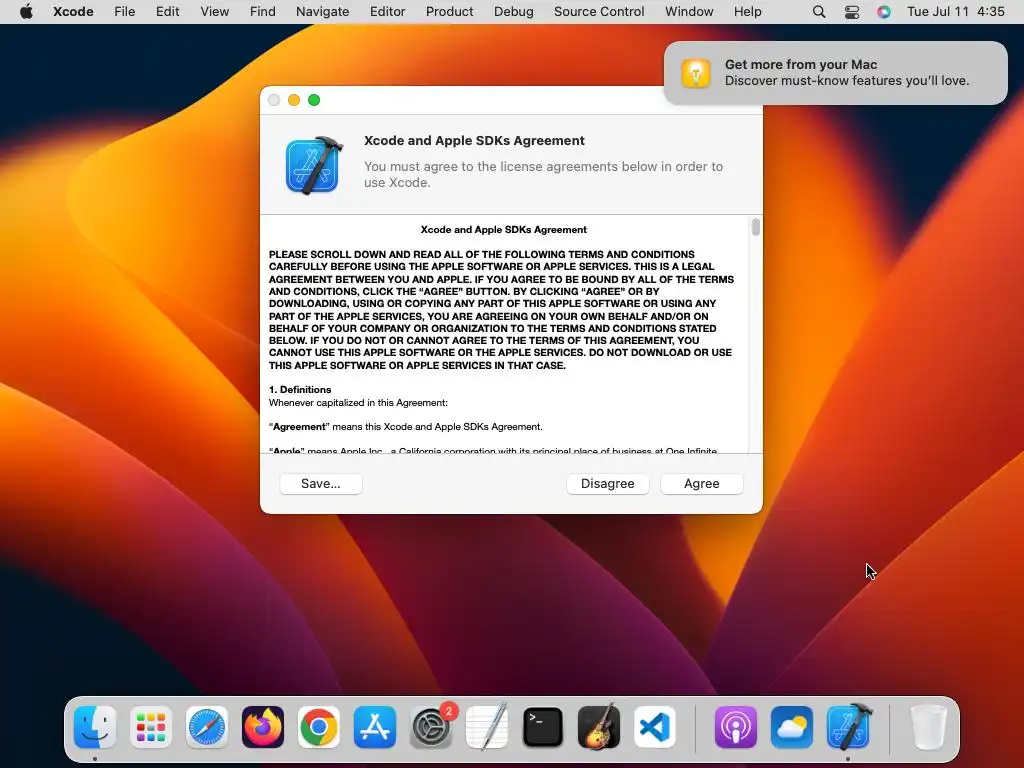
Task: Click the line defining "Agreement"
Action: (406, 427)
